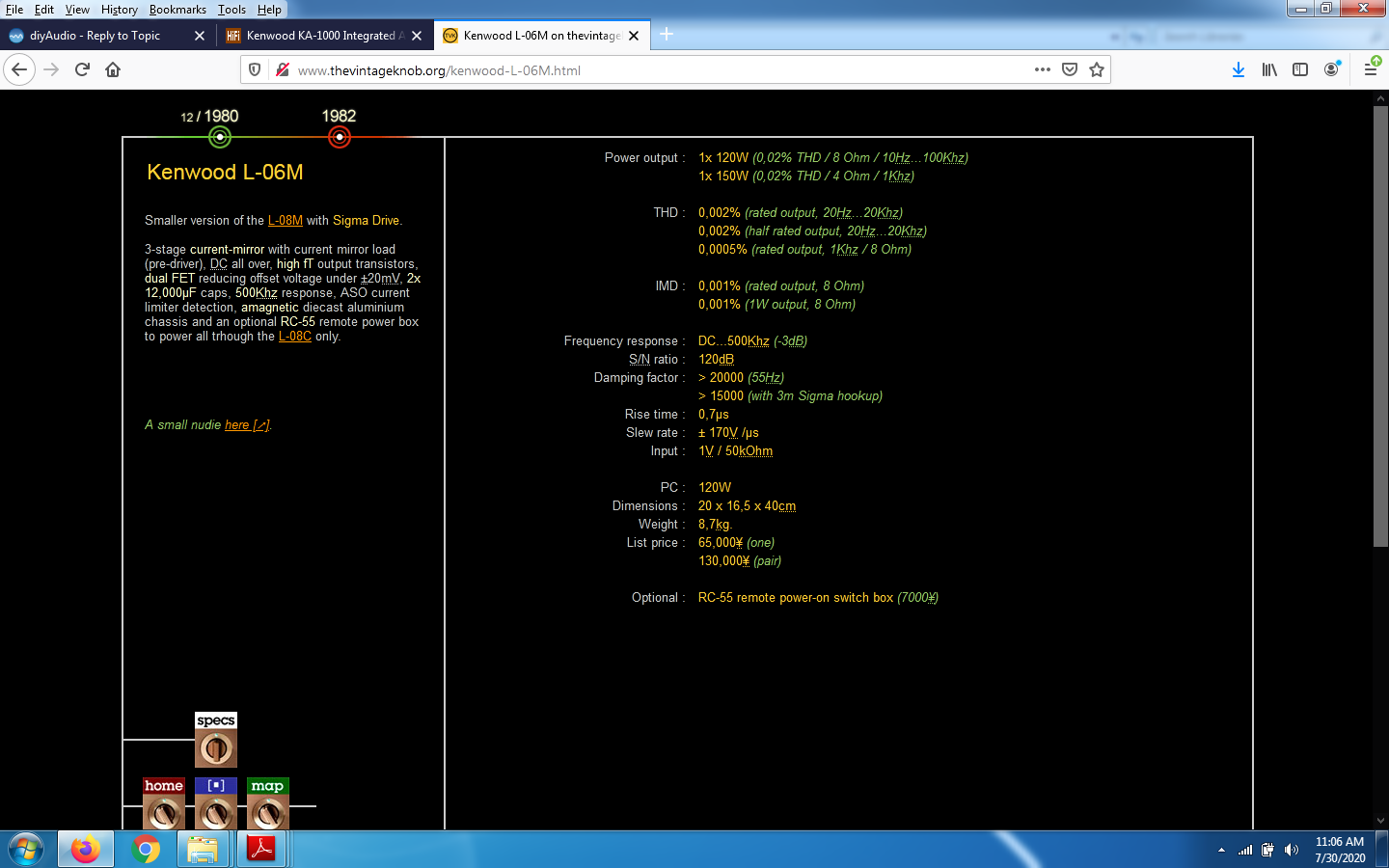Open the Firefox home page
1389x868 pixels.
(113, 69)
